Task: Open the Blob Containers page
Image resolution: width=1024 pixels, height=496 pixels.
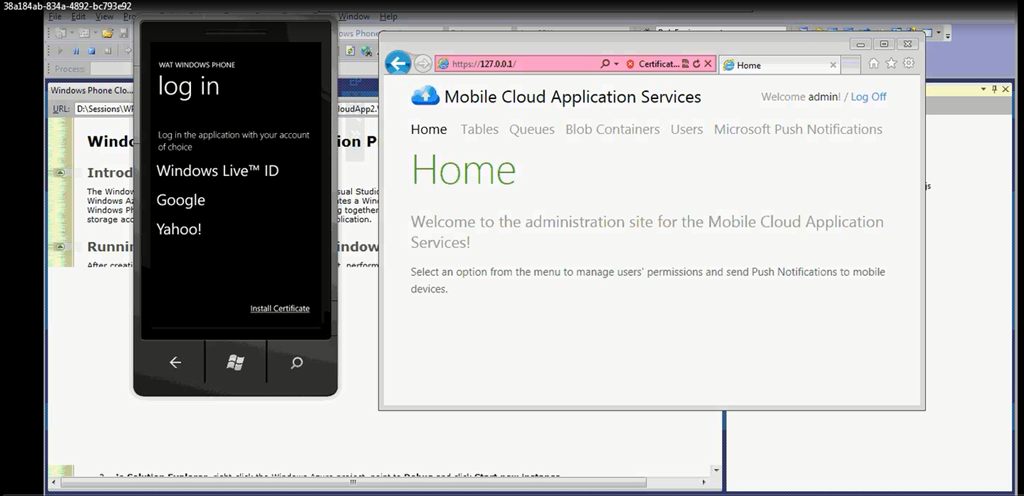Action: [613, 129]
